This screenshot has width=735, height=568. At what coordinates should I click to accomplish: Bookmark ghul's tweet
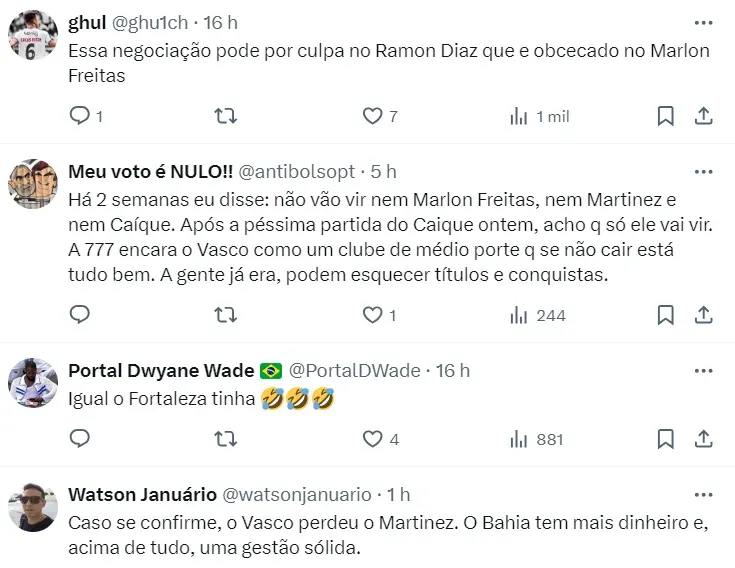click(665, 116)
